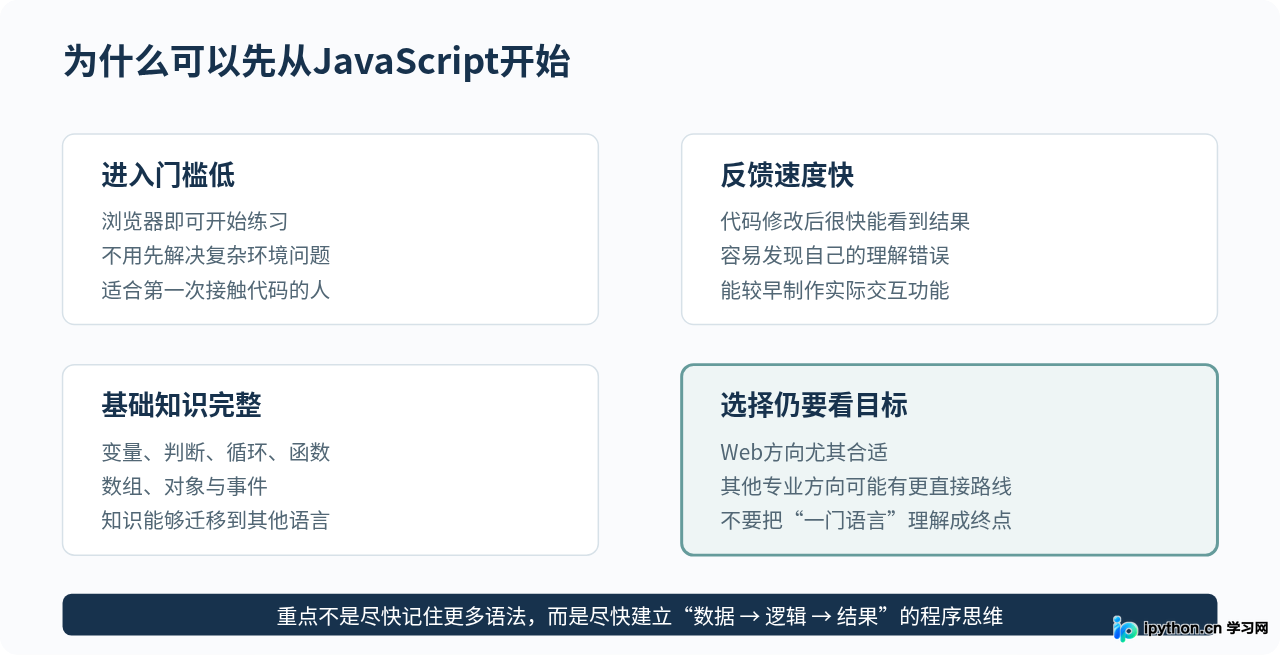Viewport: 1280px width, 655px height.
Task: Select the heading "选择仍要看目标"
Action: pyautogui.click(x=814, y=406)
